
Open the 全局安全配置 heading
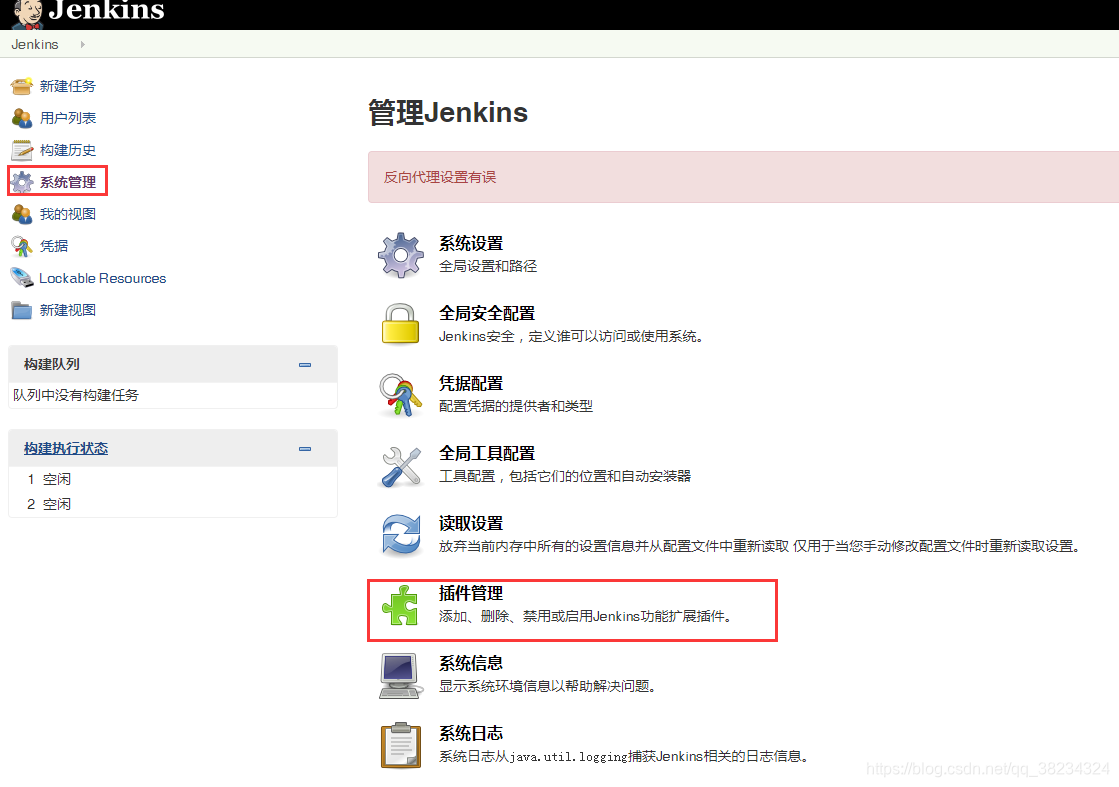pos(487,313)
